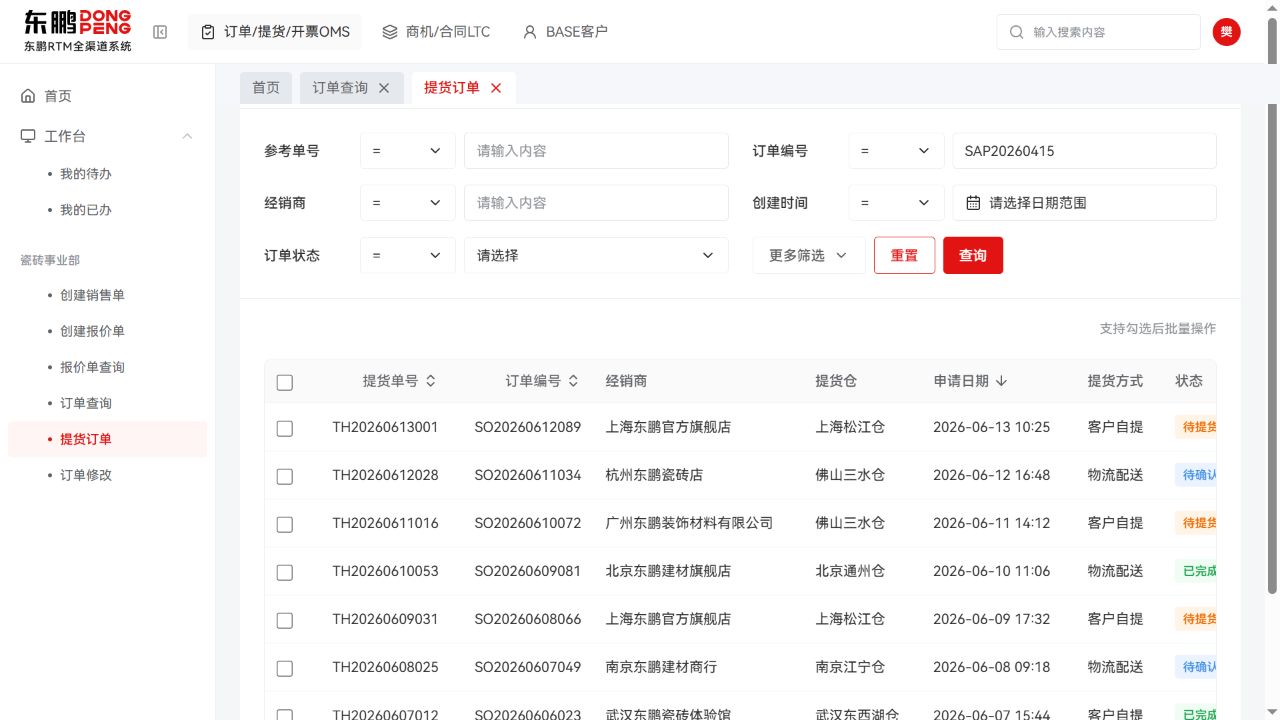Click the 已完成 status of row TH20260610053
Image resolution: width=1280 pixels, height=720 pixels.
point(1197,571)
